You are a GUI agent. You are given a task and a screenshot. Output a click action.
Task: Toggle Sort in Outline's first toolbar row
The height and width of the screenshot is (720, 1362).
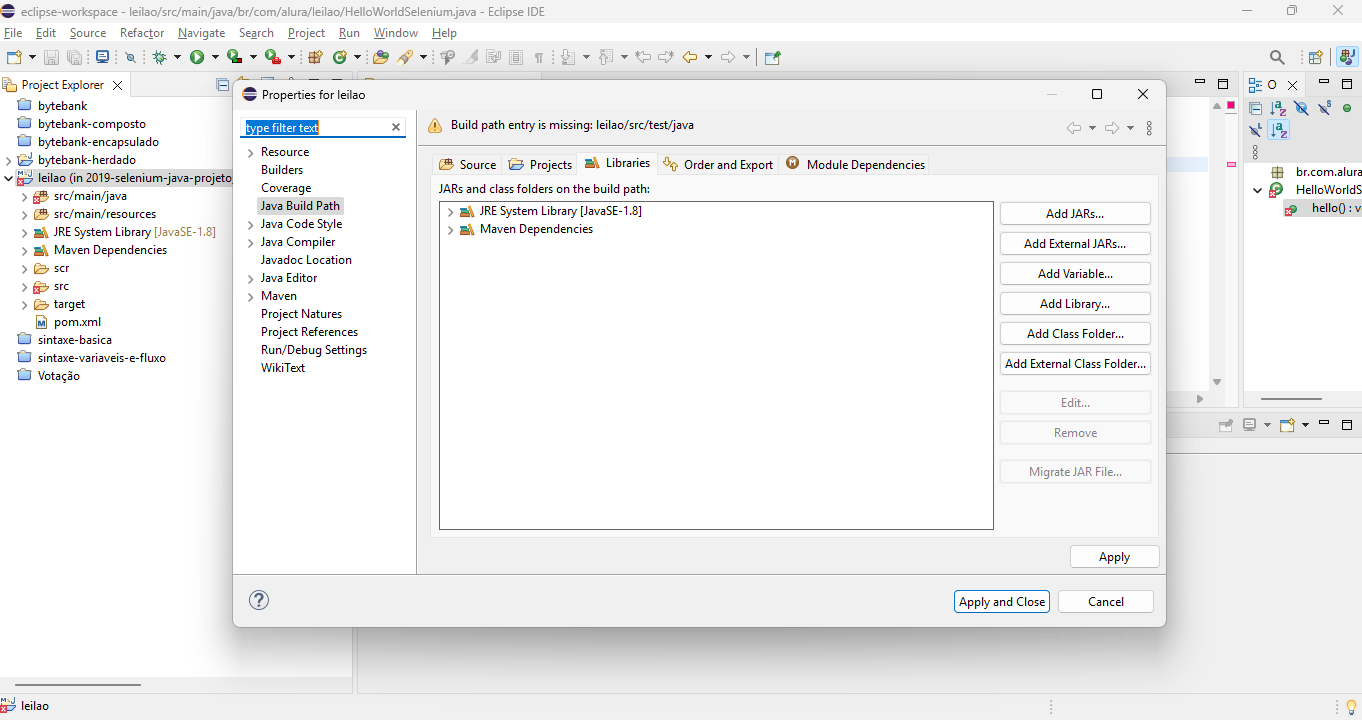[1279, 108]
